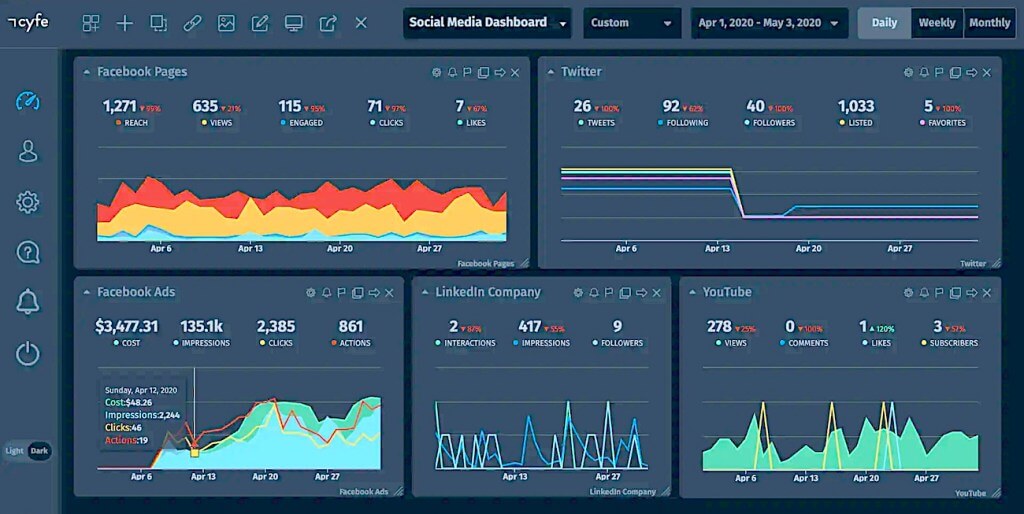The image size is (1024, 514).
Task: Select the Daily view tab
Action: [x=884, y=23]
